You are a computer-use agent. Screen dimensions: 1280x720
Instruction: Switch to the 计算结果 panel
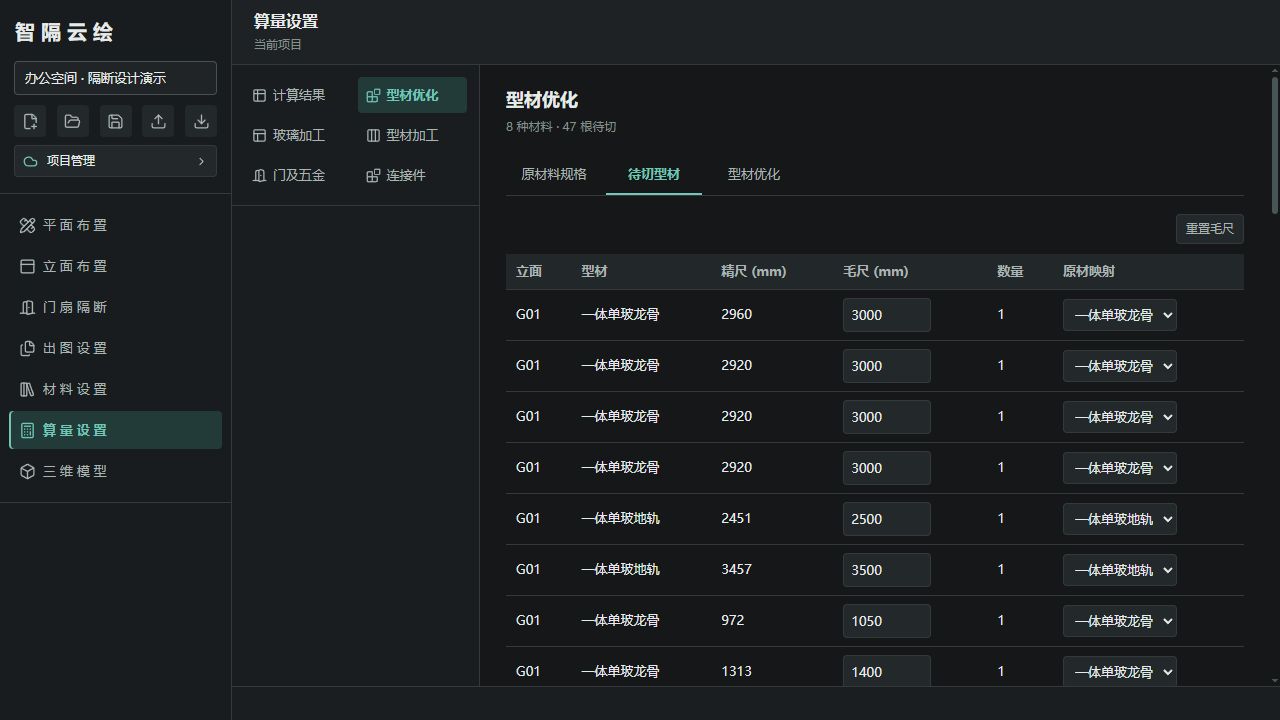(298, 95)
